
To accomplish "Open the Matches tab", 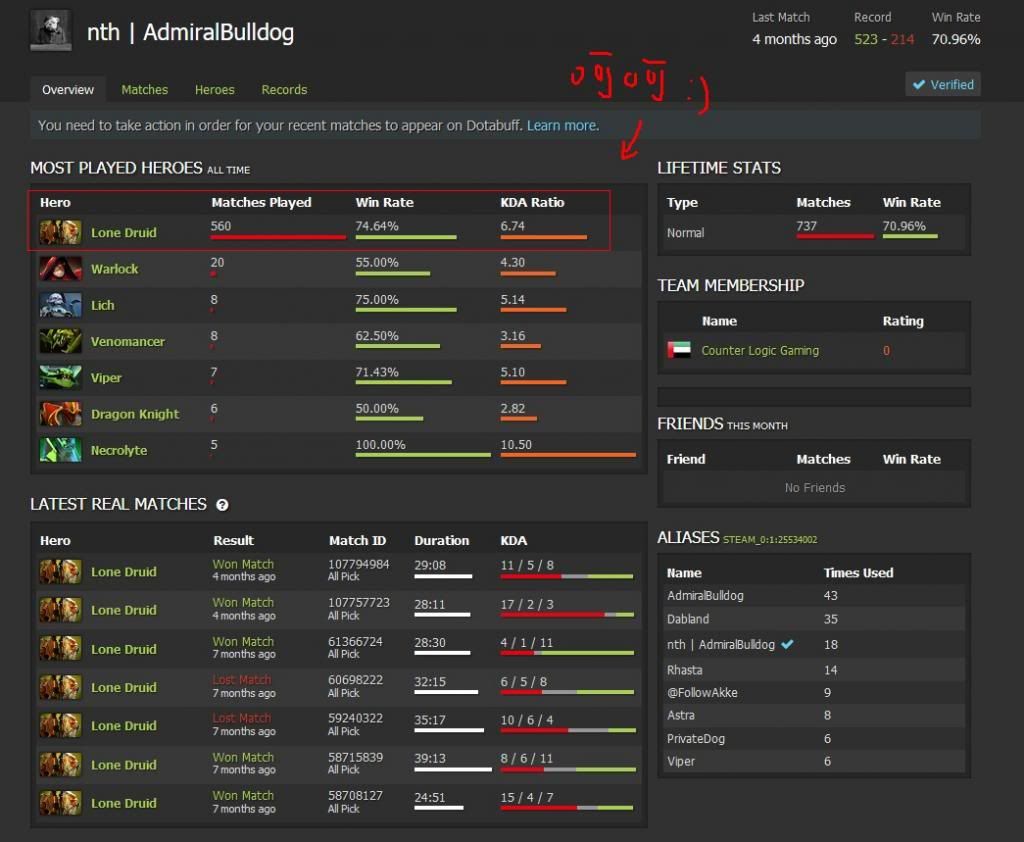I will [144, 89].
